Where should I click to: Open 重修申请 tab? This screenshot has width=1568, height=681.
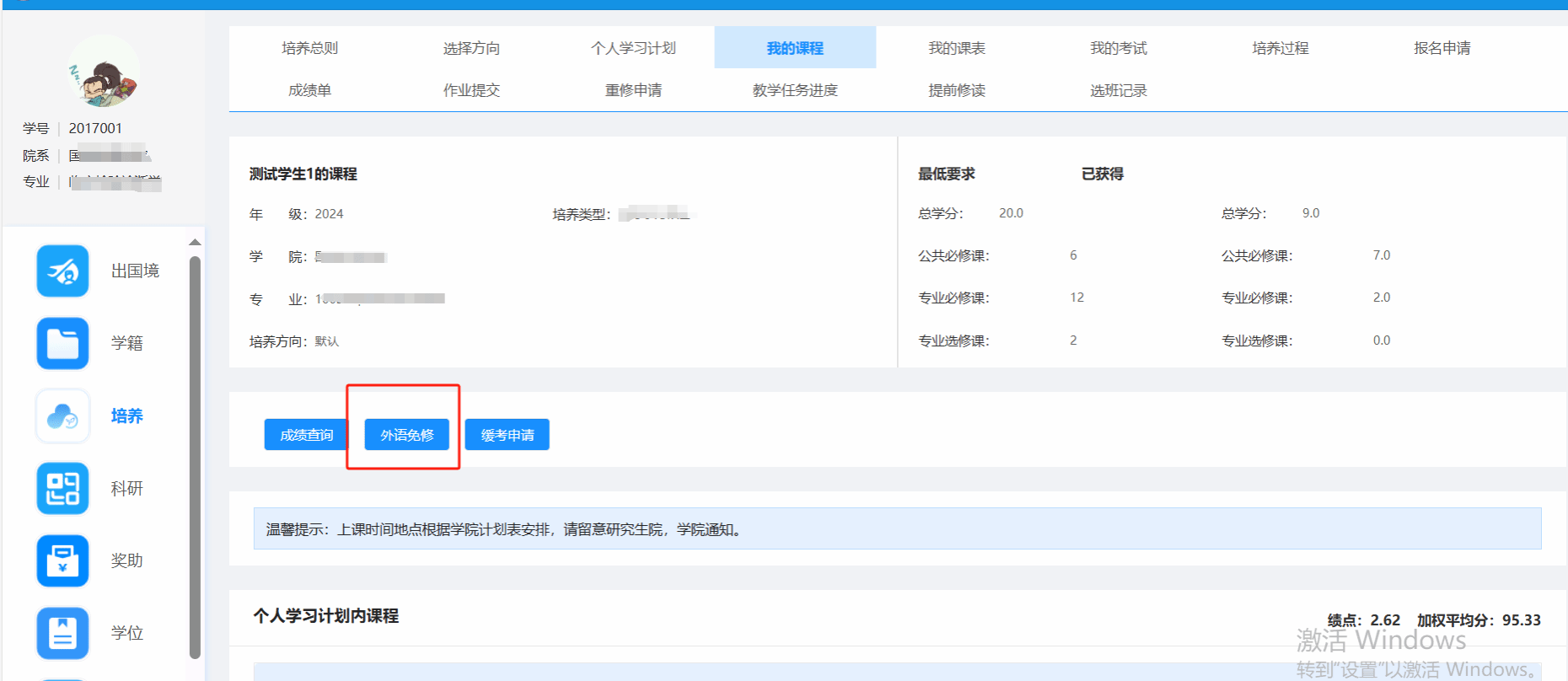(633, 90)
